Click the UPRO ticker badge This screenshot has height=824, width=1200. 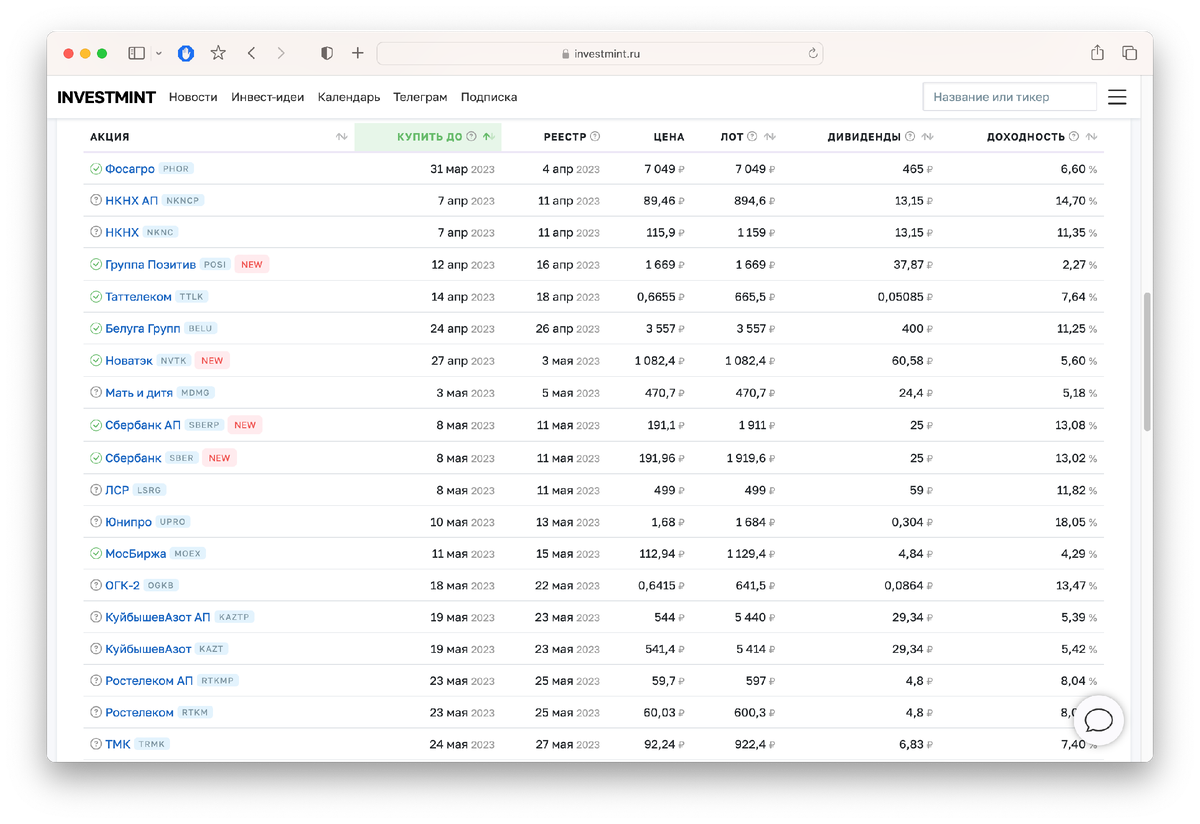coord(173,522)
